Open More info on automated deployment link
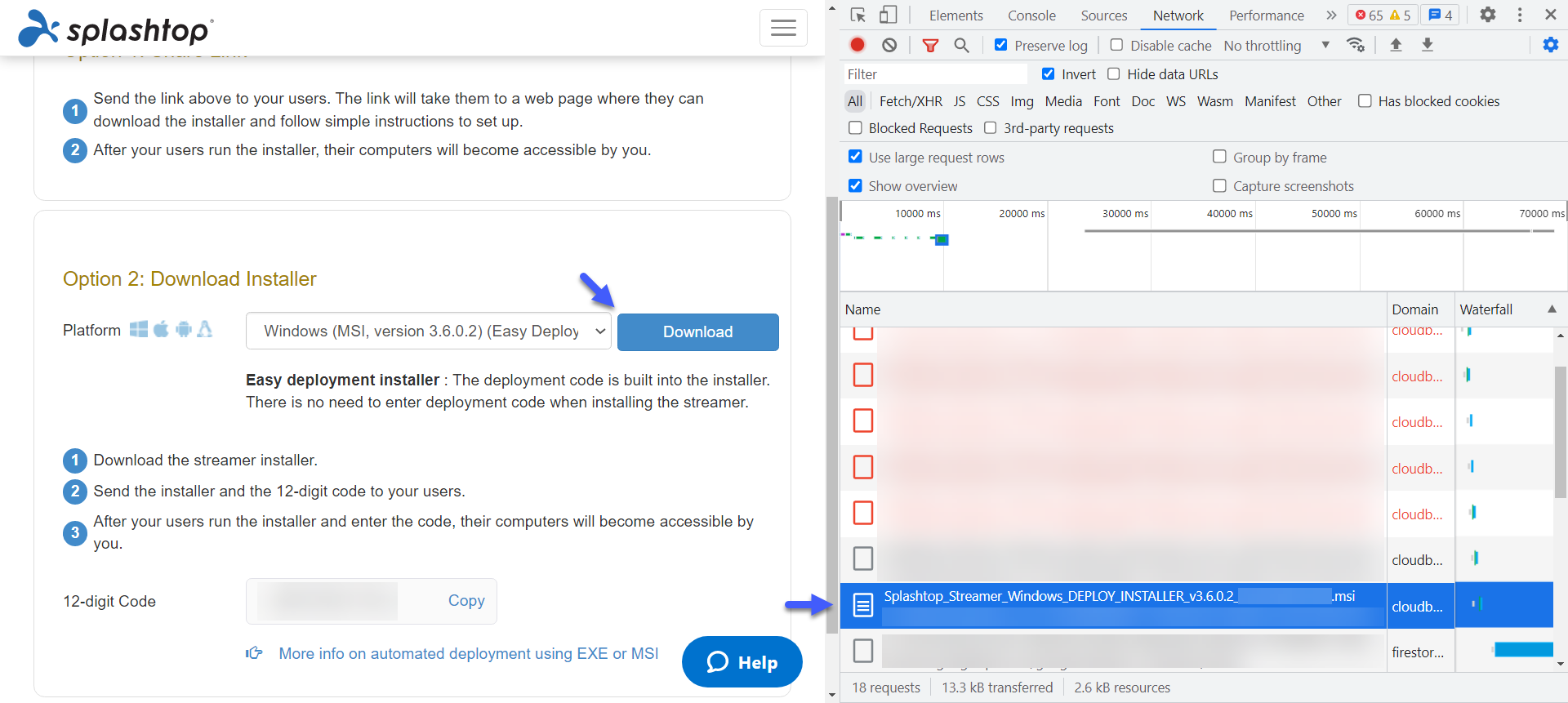This screenshot has width=1568, height=703. coord(468,653)
